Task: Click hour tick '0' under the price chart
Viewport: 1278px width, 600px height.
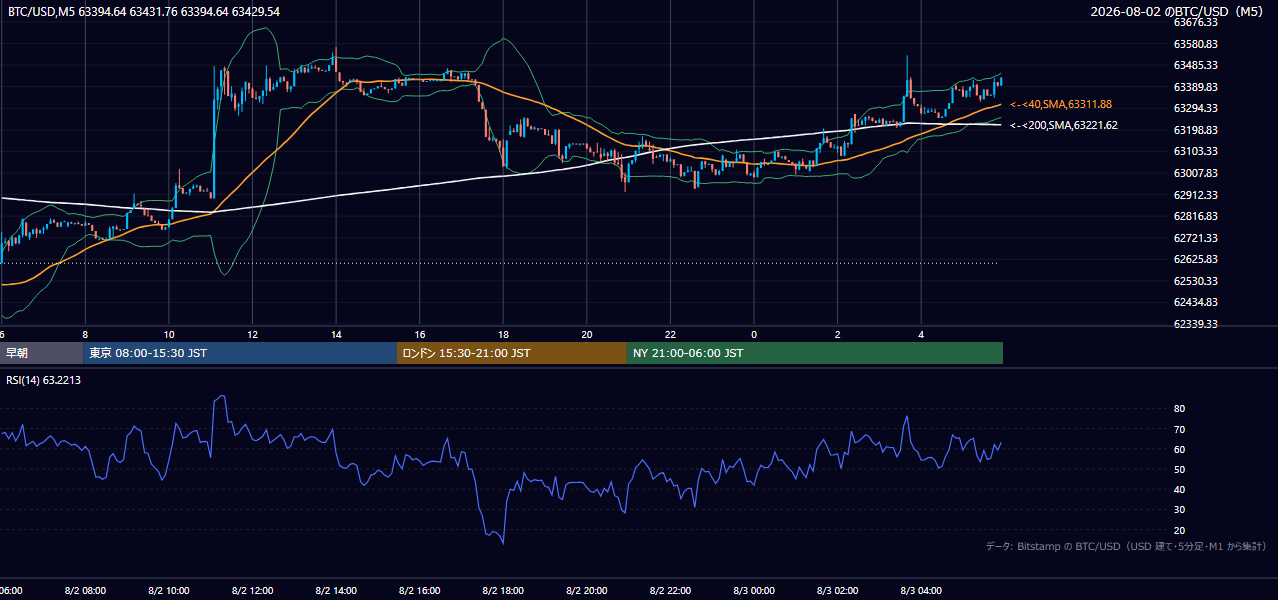Action: tap(754, 334)
